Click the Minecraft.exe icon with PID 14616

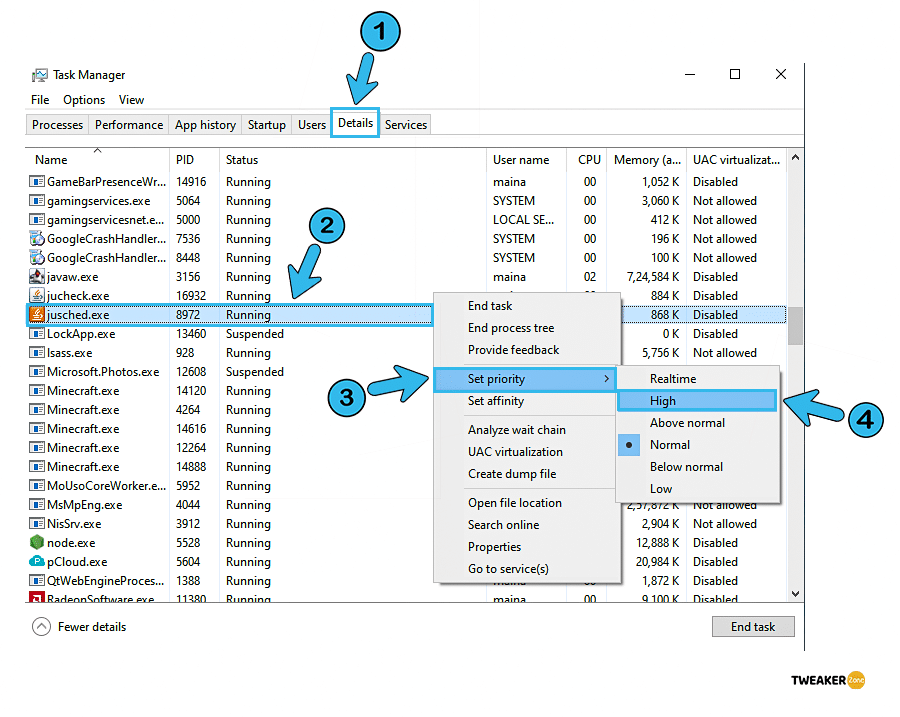37,428
